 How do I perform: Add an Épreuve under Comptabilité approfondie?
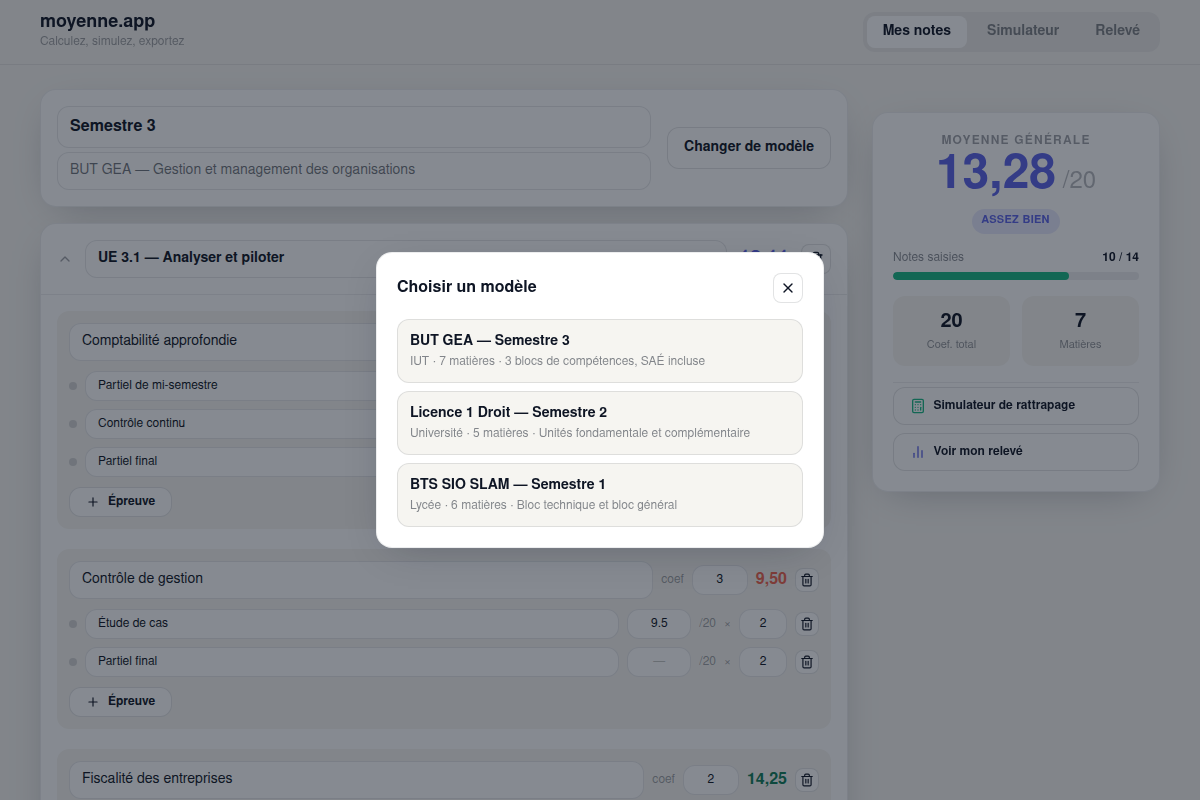(120, 501)
